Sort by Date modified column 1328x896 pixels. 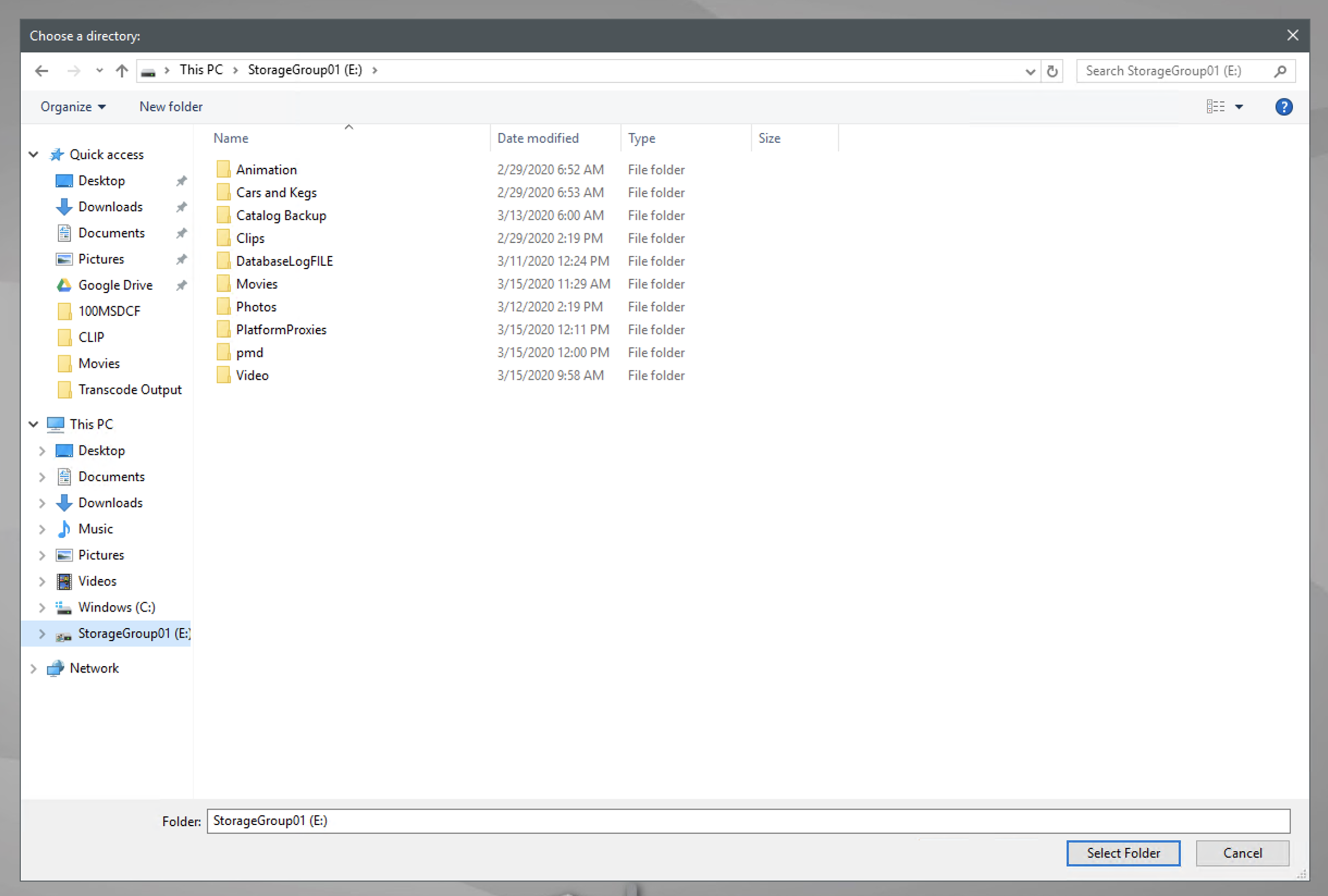(x=538, y=138)
